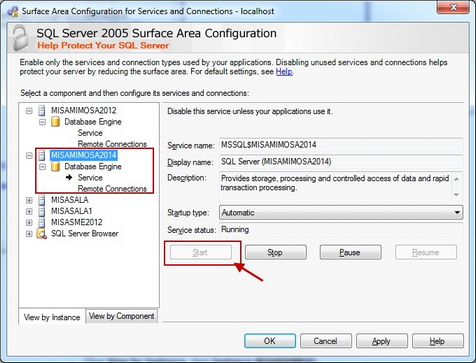Click the MISASALA1 server icon

(x=42, y=211)
